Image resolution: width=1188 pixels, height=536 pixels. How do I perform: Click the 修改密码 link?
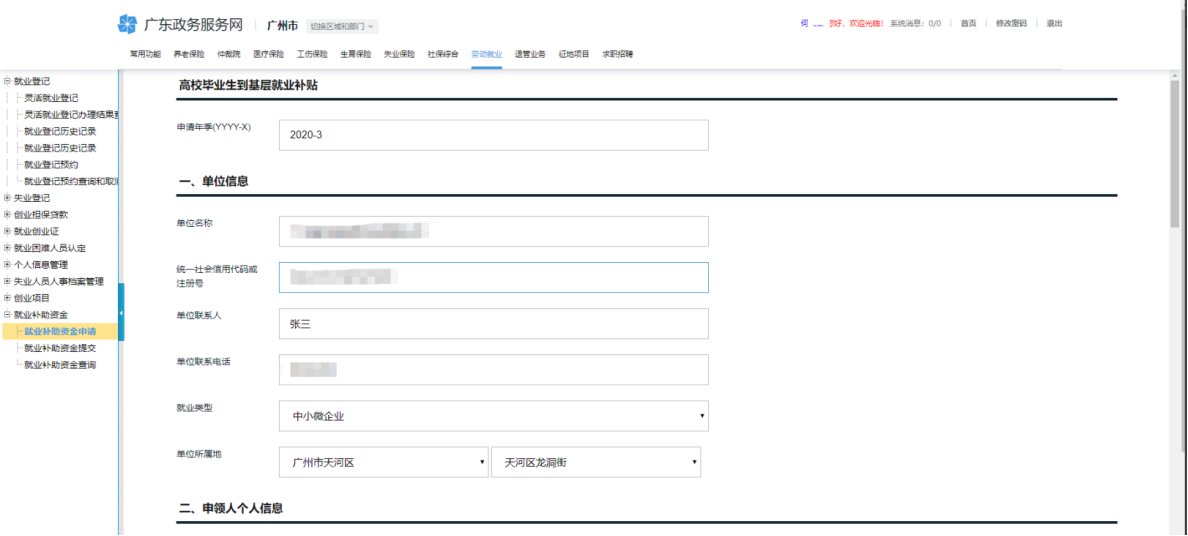(1011, 23)
